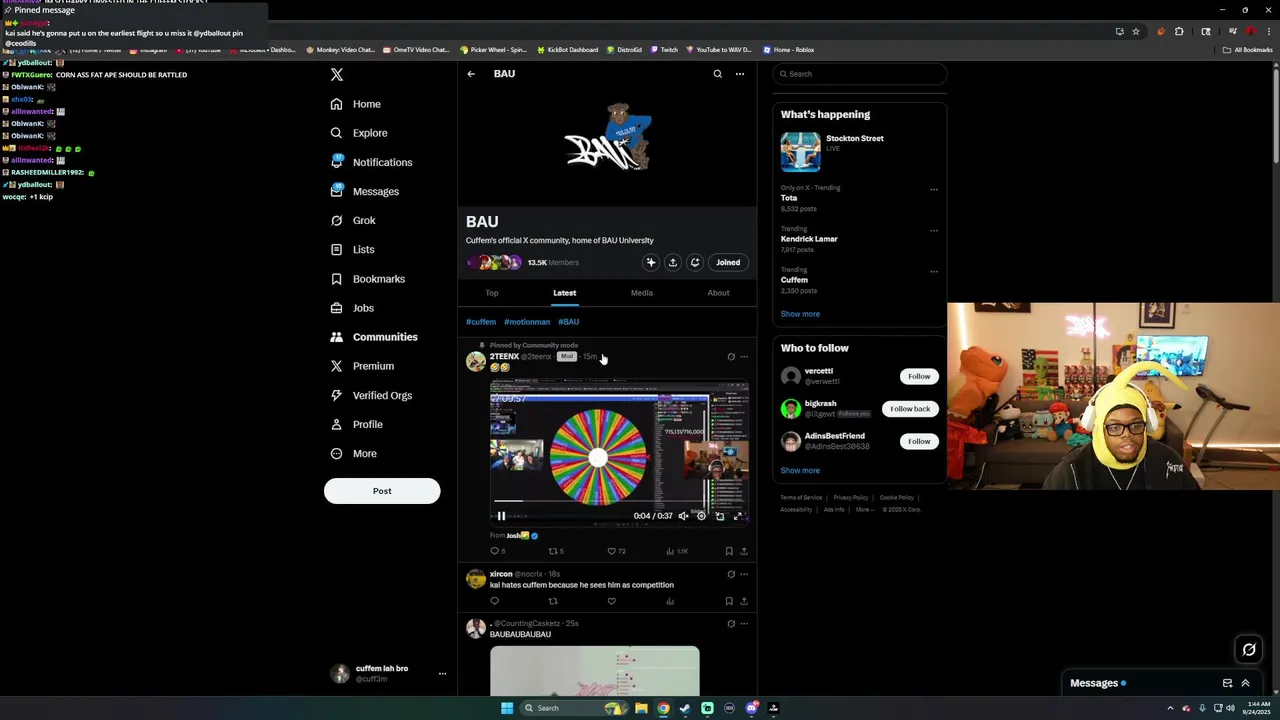The image size is (1280, 720).
Task: Open Messages from sidebar
Action: point(364,191)
